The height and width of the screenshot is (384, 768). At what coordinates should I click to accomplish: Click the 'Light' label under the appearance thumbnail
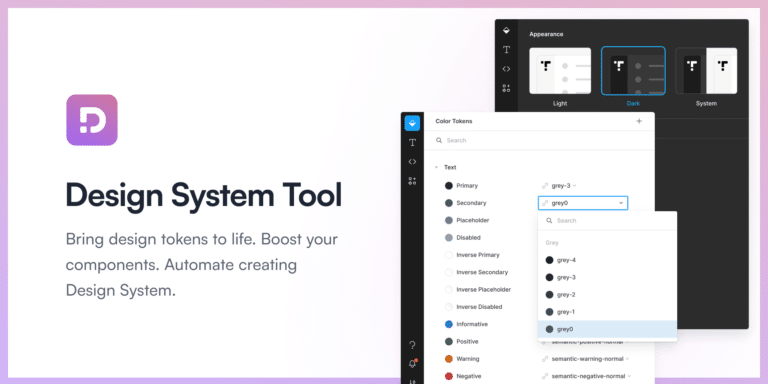pos(560,104)
